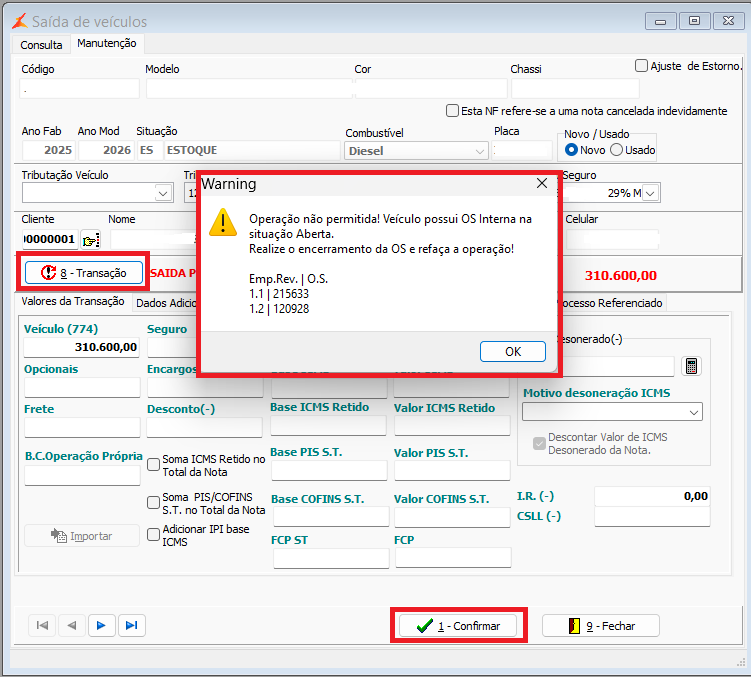Click the yellow warning triangle icon
This screenshot has width=751, height=677.
[223, 222]
